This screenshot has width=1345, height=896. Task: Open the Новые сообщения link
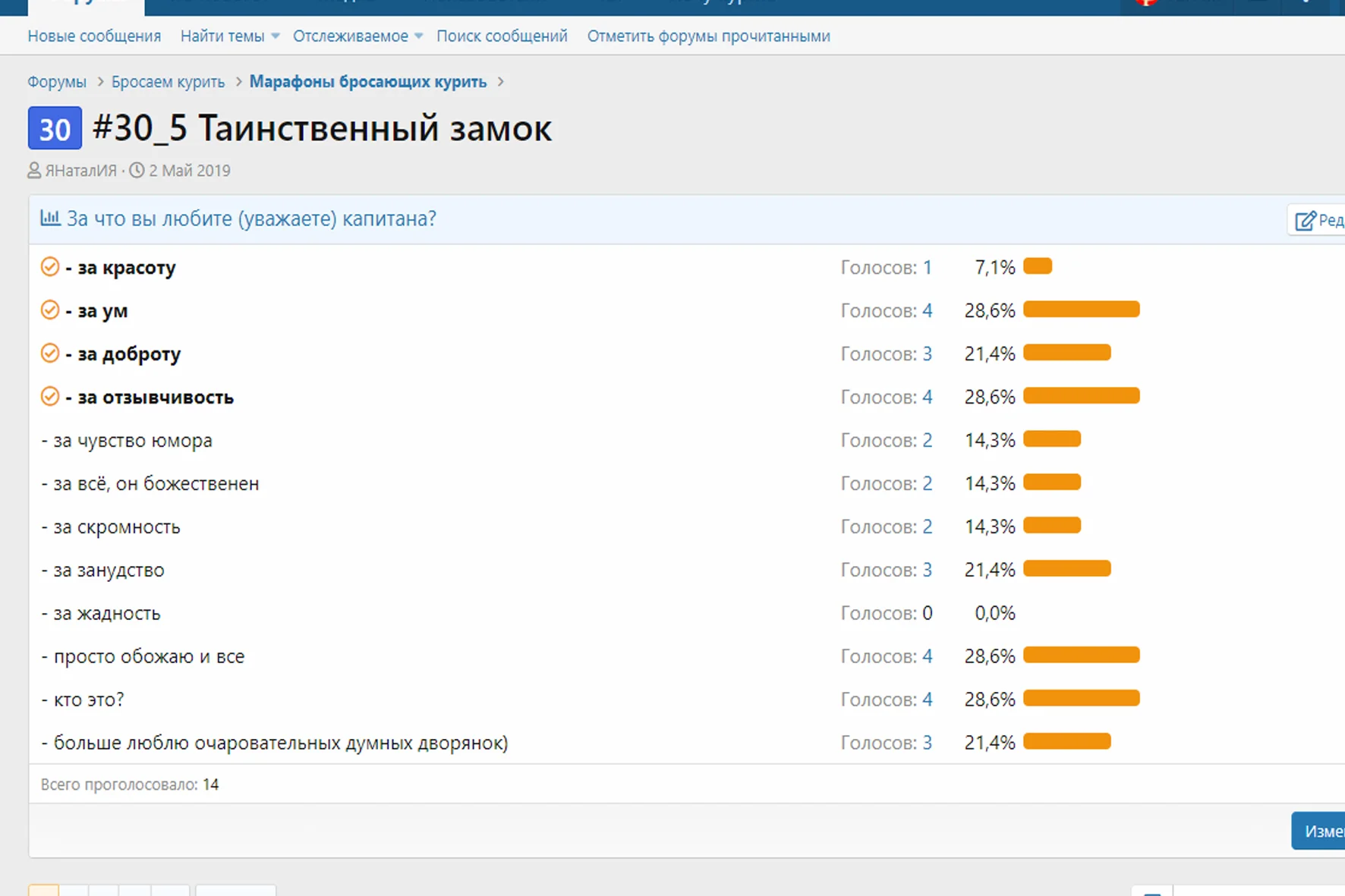[x=94, y=36]
